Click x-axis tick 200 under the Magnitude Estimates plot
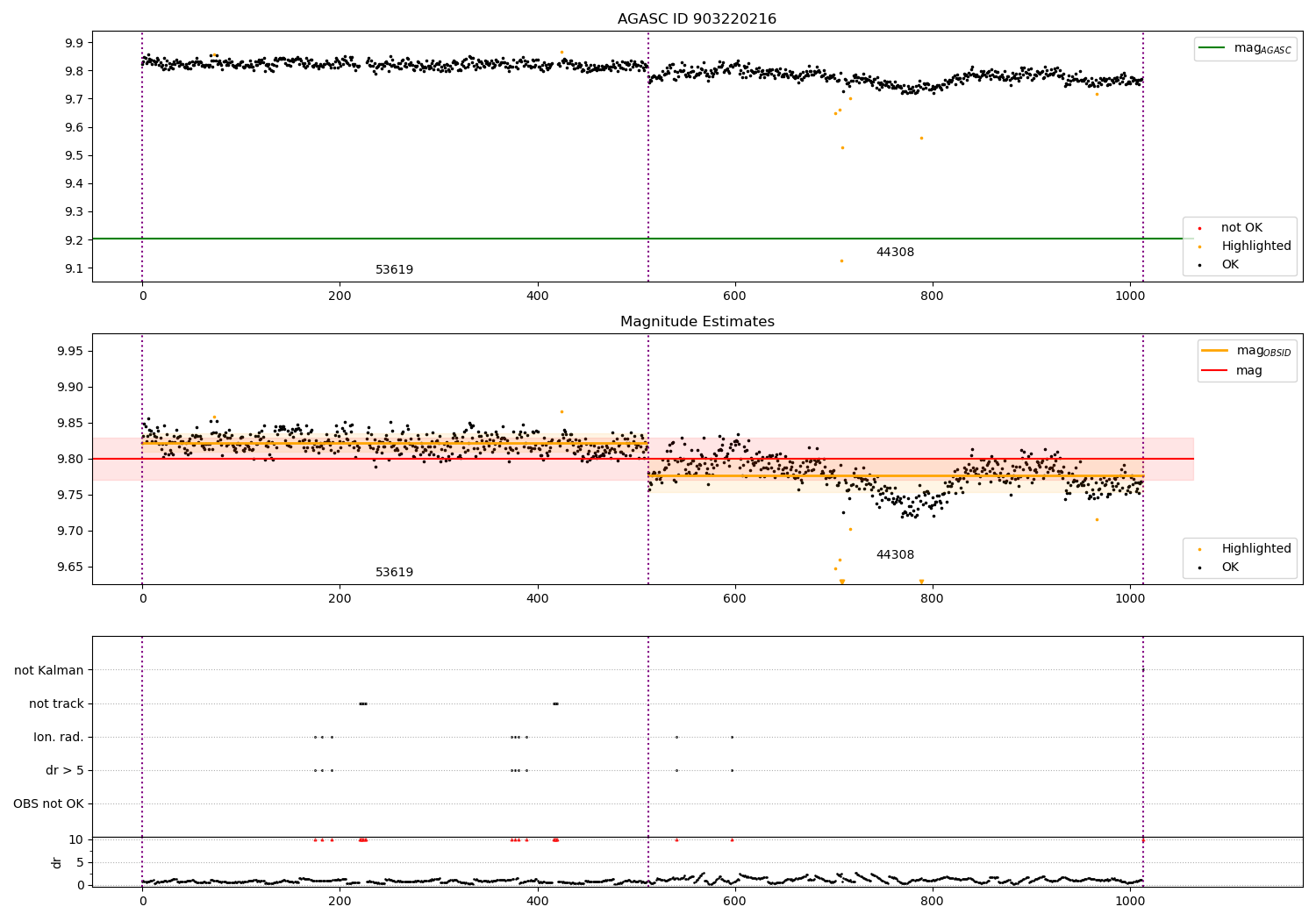The width and height of the screenshot is (1316, 921). (340, 599)
